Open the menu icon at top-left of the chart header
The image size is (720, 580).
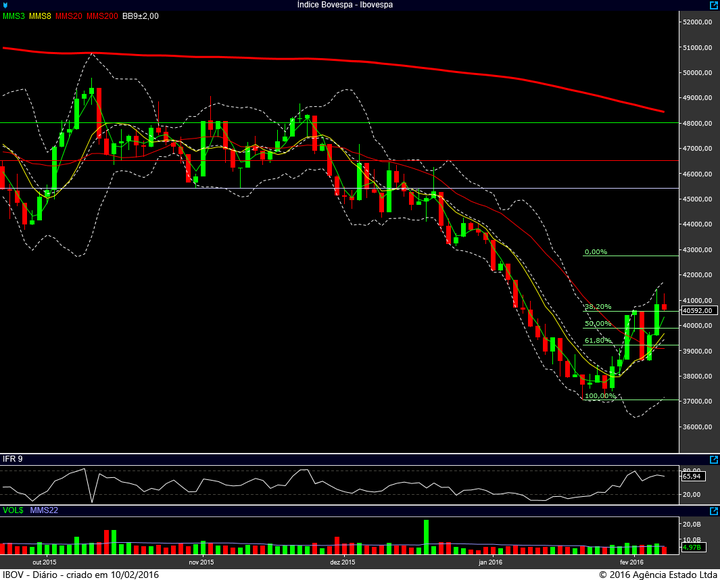[5, 5]
